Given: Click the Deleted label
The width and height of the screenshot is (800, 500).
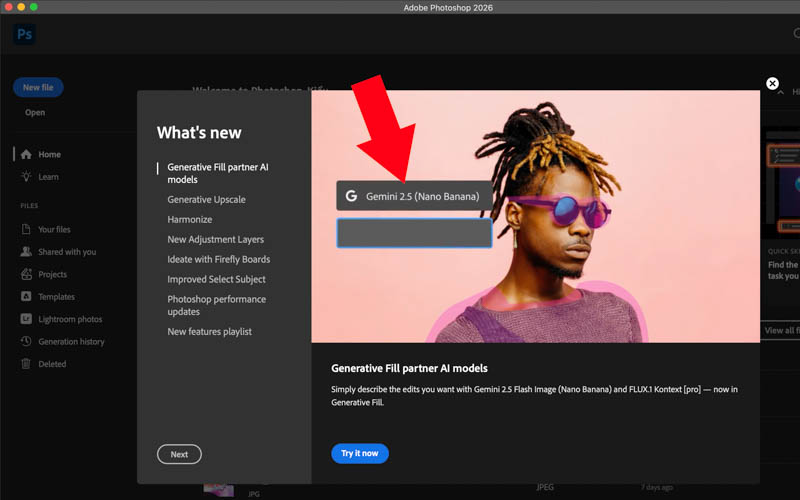Looking at the screenshot, I should (x=52, y=364).
